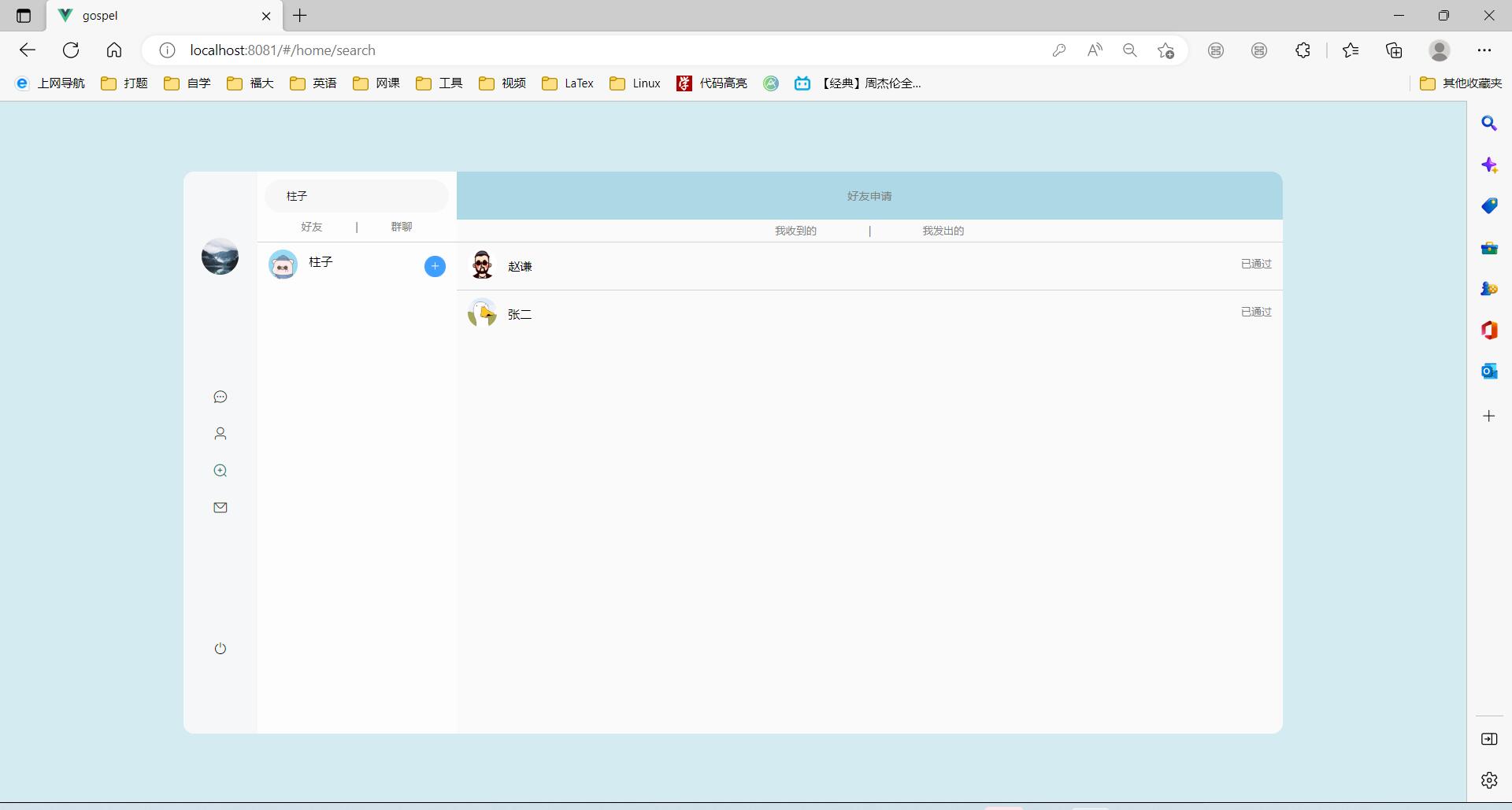
Task: Open the password key icon in address bar
Action: click(1059, 50)
